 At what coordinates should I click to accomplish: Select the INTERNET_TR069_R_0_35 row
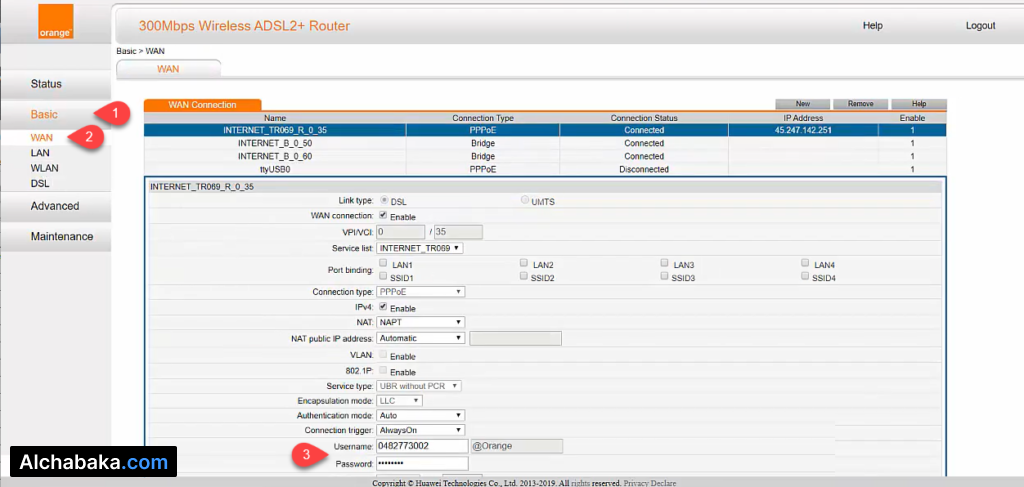point(545,130)
